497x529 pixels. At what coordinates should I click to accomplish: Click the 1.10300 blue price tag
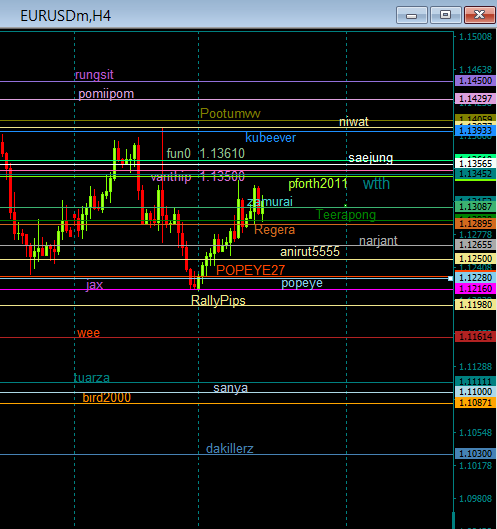(x=475, y=453)
